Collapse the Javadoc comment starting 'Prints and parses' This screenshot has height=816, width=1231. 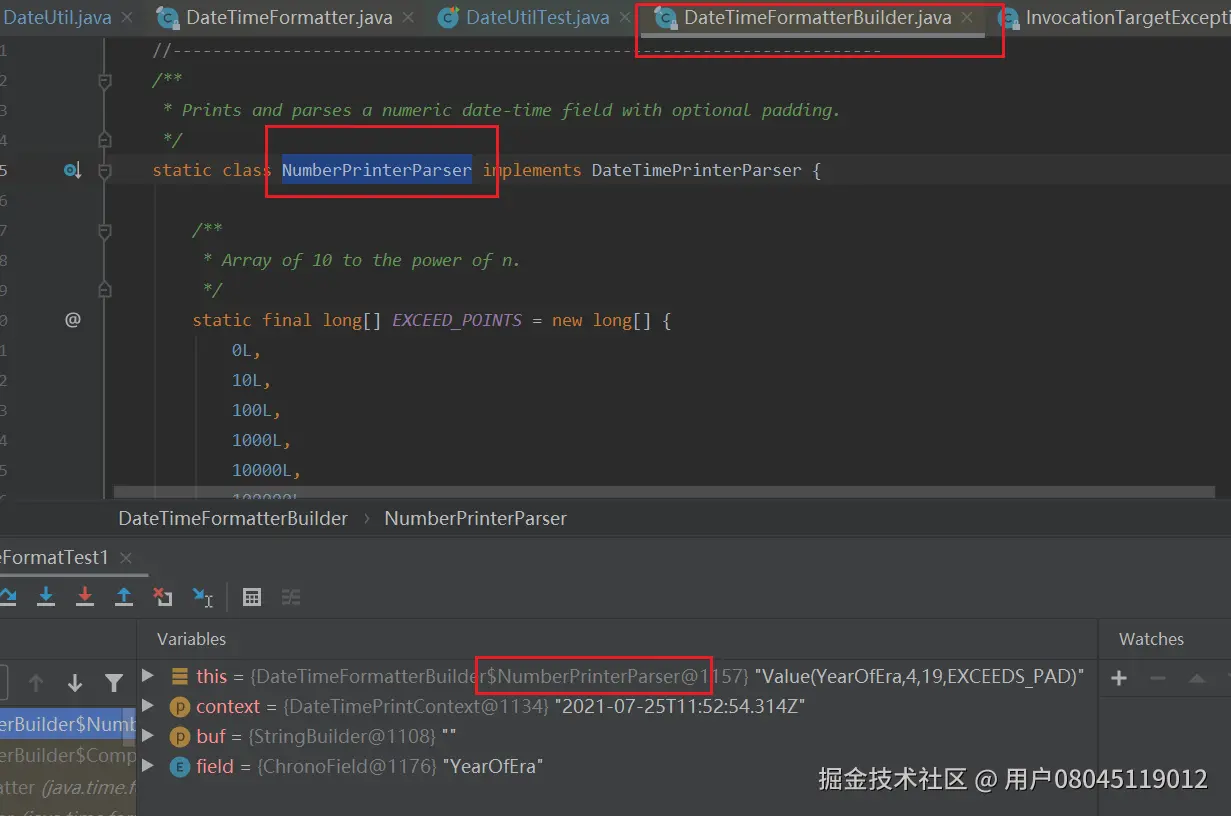click(x=105, y=81)
